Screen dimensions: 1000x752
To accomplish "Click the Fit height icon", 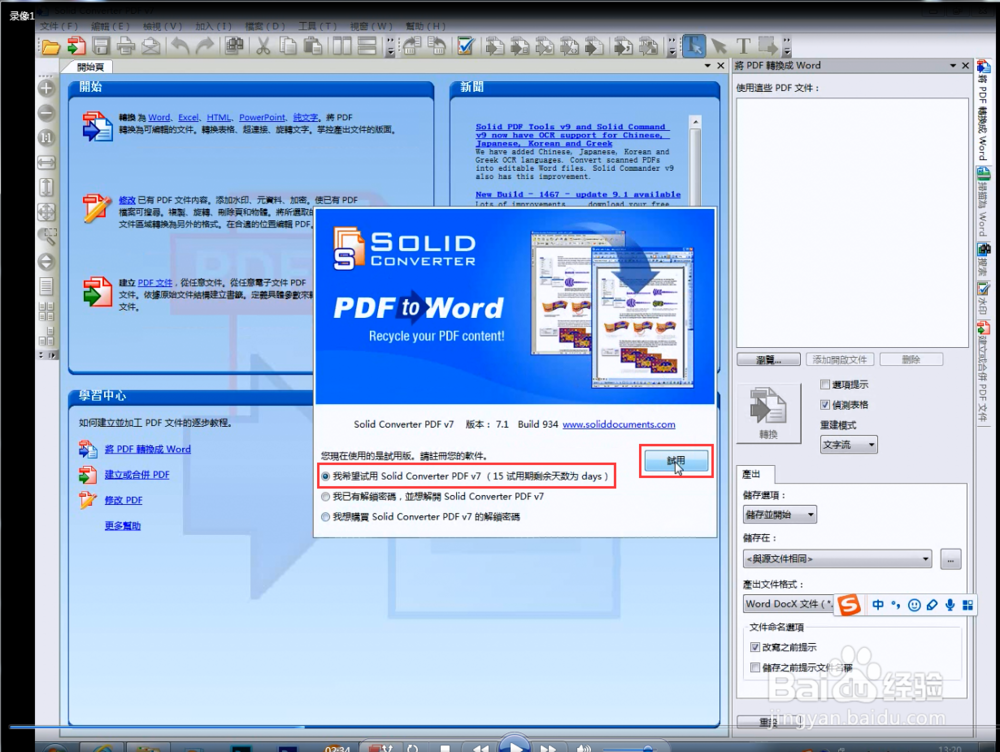I will click(x=47, y=187).
